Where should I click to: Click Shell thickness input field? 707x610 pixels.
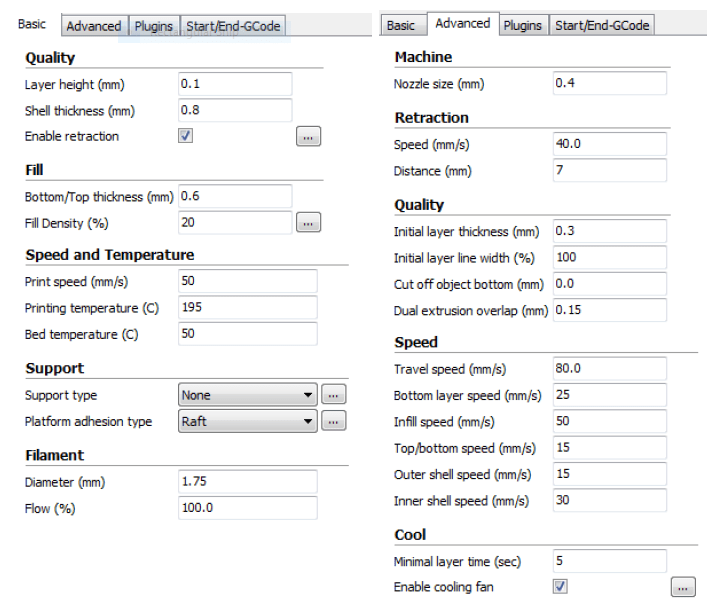tap(235, 110)
